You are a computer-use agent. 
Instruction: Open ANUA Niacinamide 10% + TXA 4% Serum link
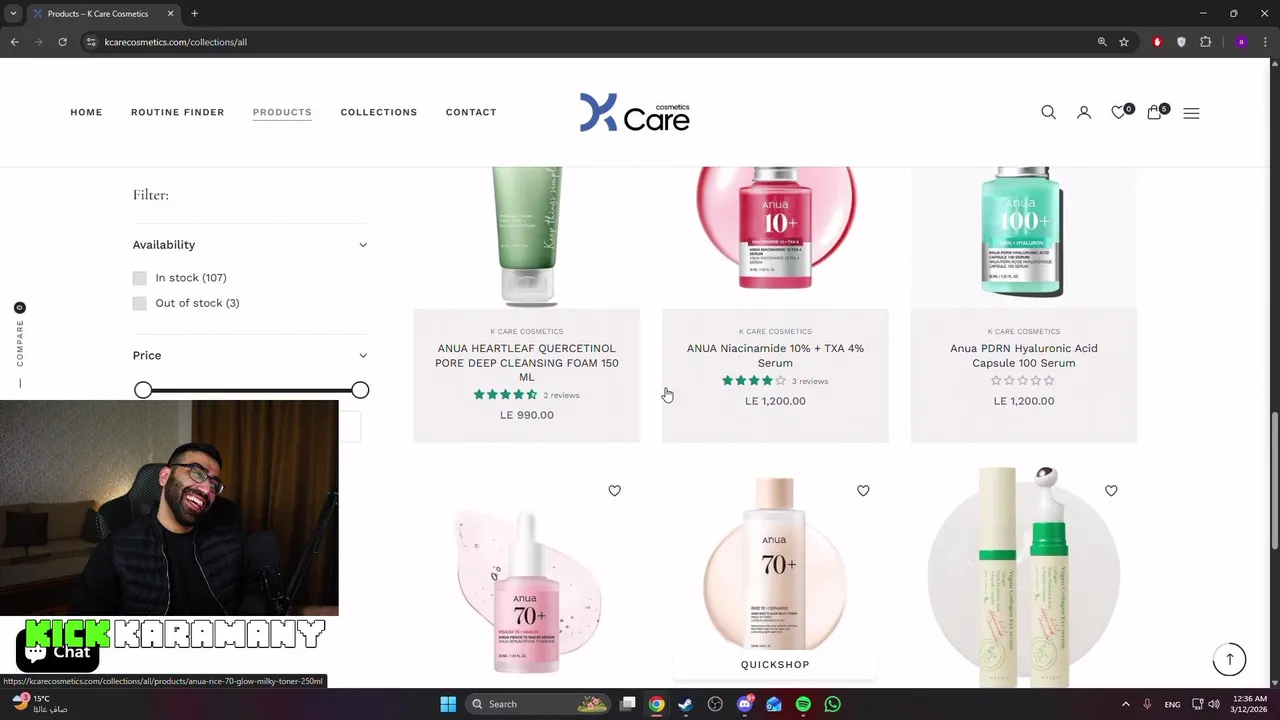pos(775,355)
